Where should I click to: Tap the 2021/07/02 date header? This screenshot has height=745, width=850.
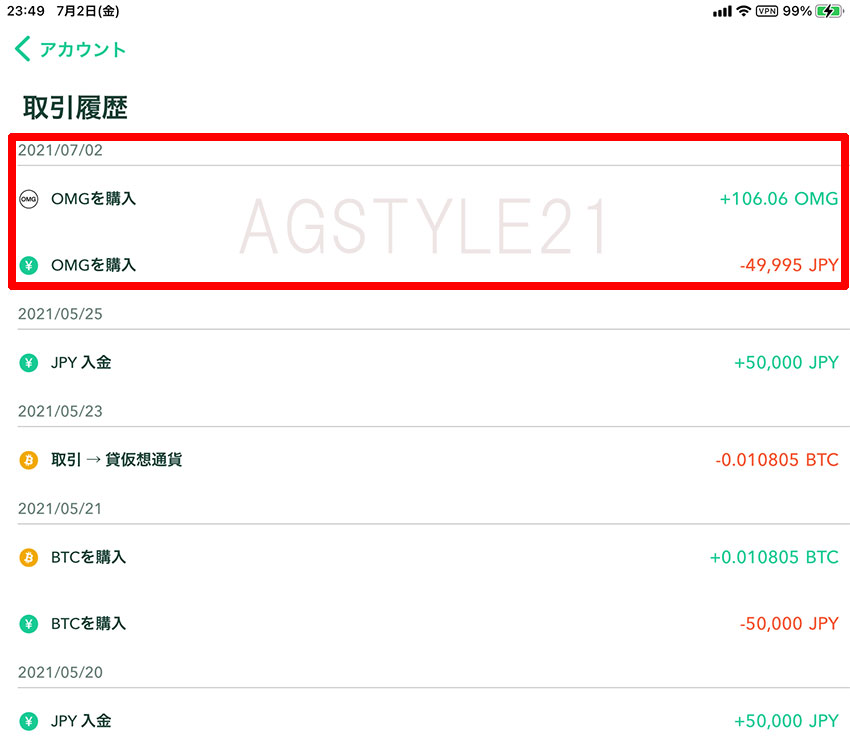pyautogui.click(x=60, y=150)
